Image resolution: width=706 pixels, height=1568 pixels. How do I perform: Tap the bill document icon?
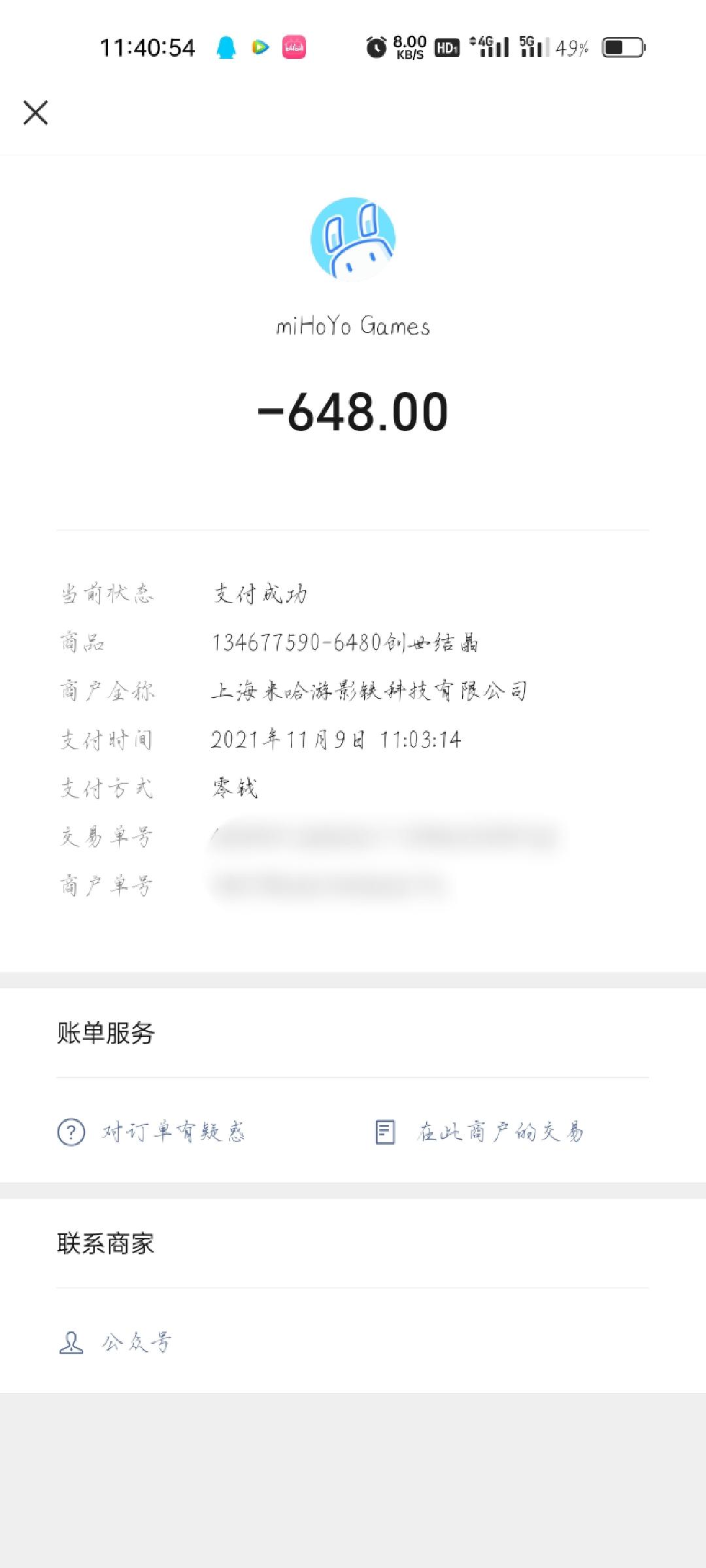click(385, 1132)
